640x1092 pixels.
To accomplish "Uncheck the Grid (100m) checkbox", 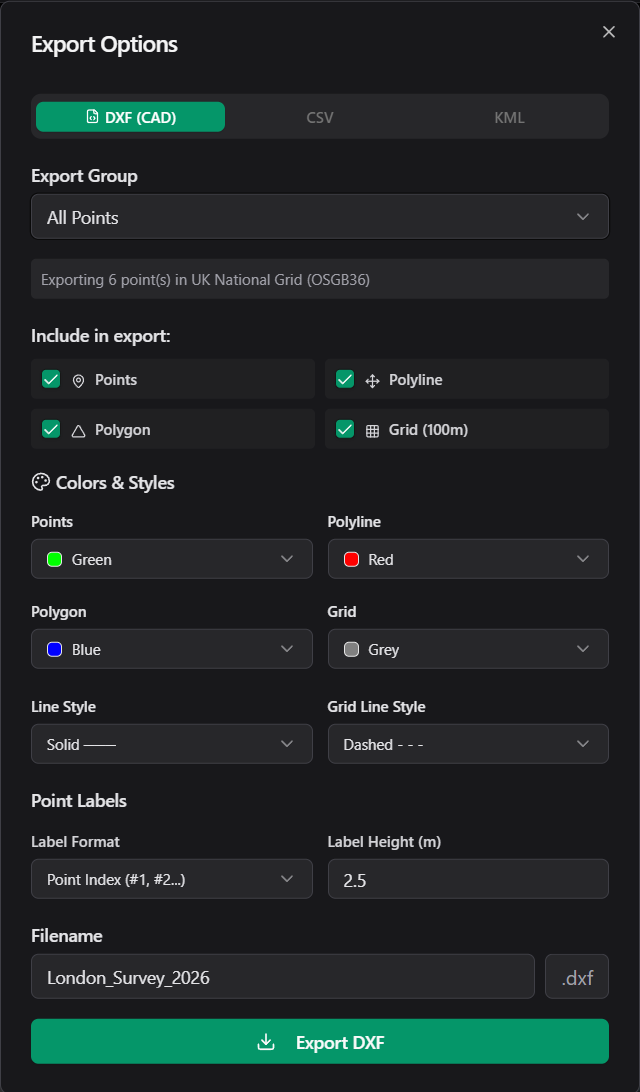I will tap(345, 429).
